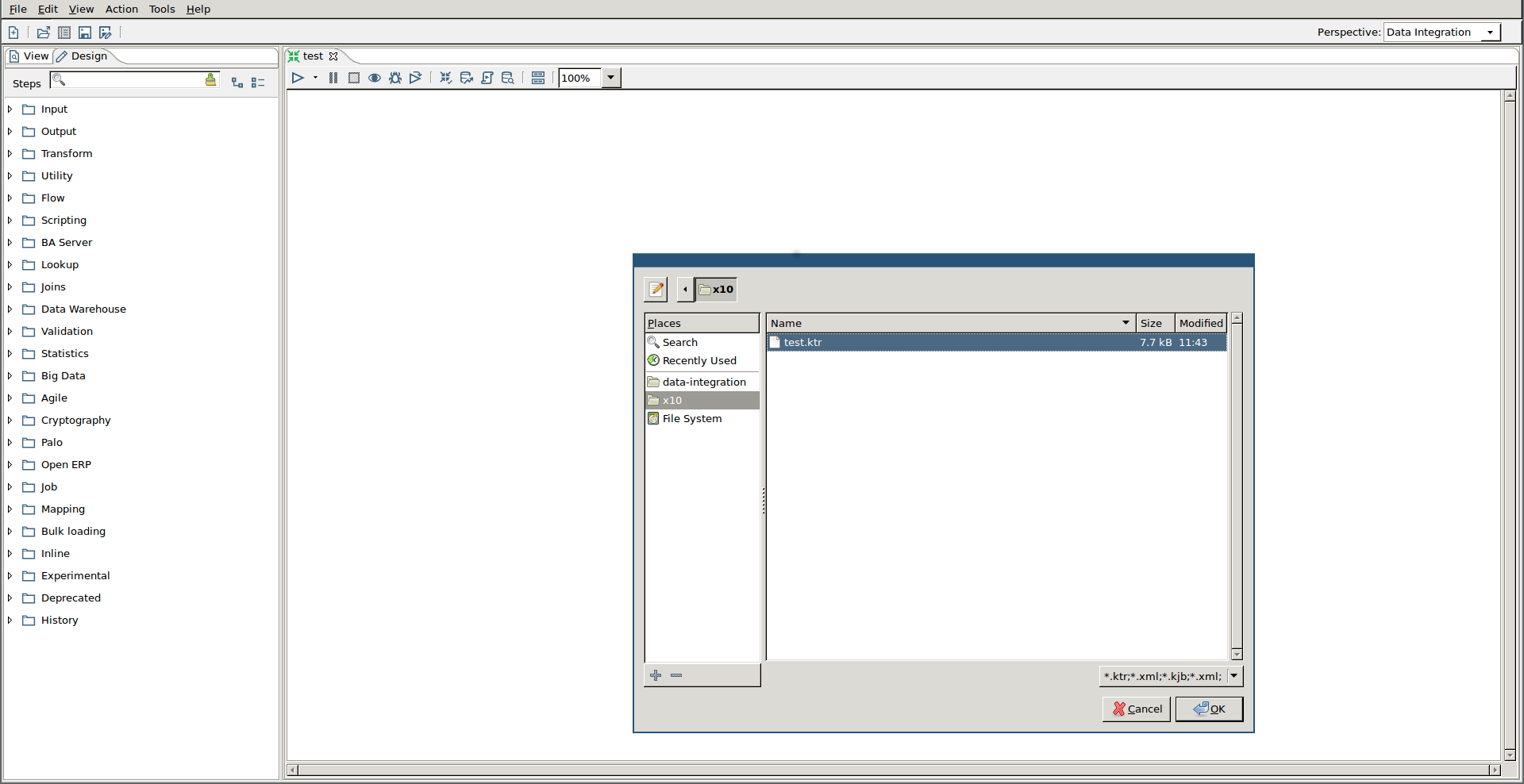The image size is (1524, 784).
Task: Expand the Scripting steps folder
Action: 10,221
